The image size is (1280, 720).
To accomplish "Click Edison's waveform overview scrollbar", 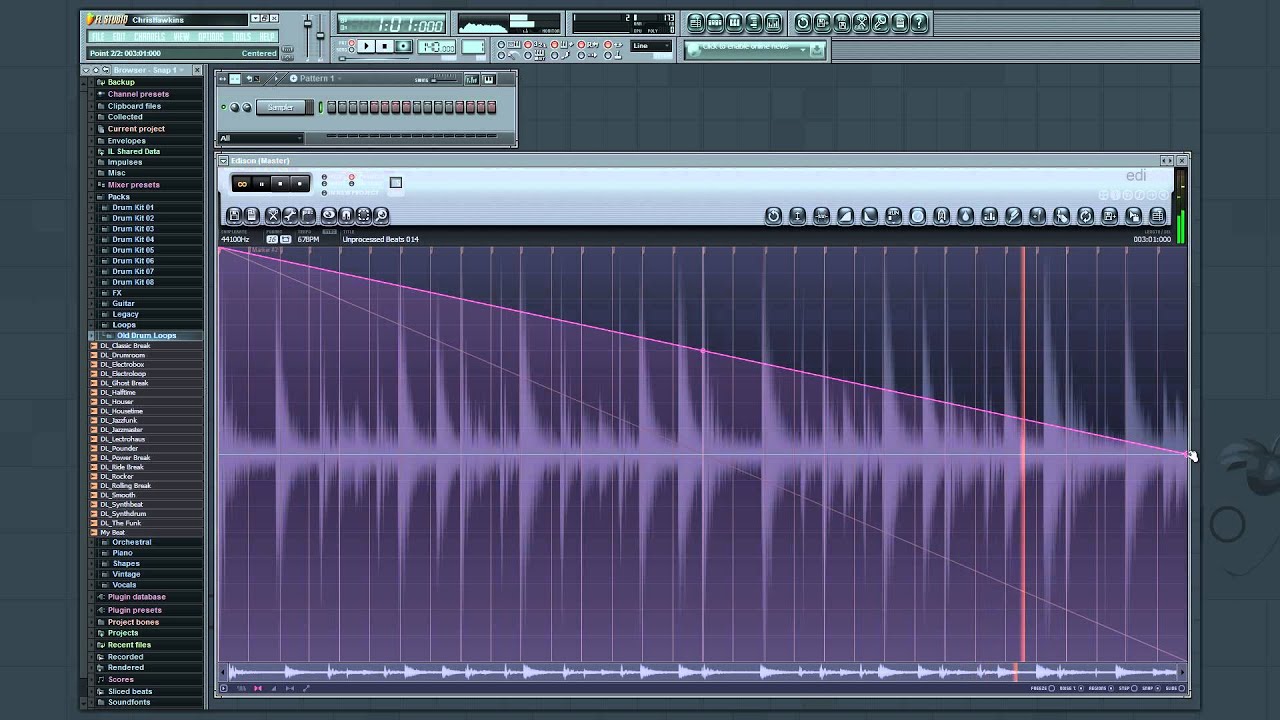I will coord(704,672).
